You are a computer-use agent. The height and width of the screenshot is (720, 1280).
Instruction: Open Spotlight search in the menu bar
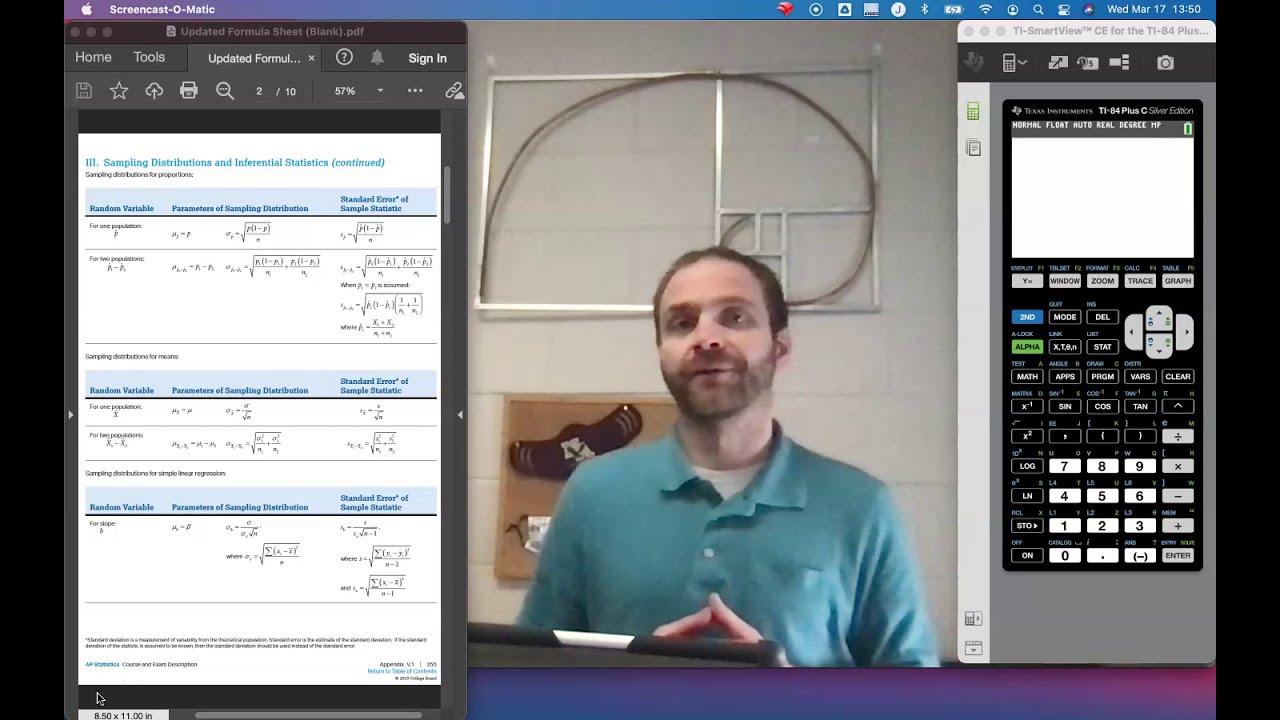pyautogui.click(x=1038, y=10)
